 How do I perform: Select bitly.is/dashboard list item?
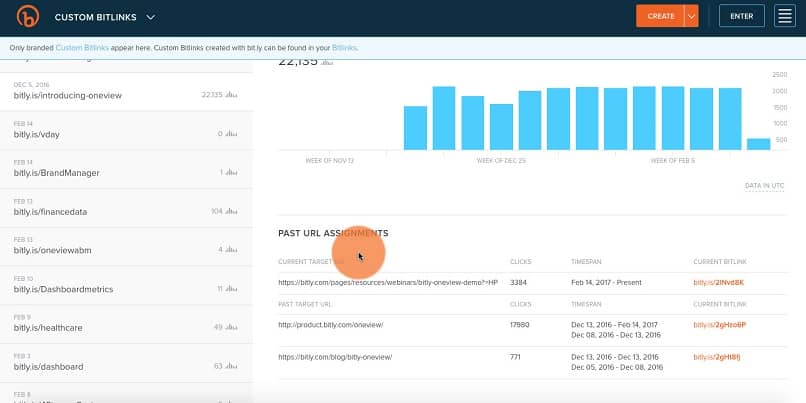tap(126, 363)
